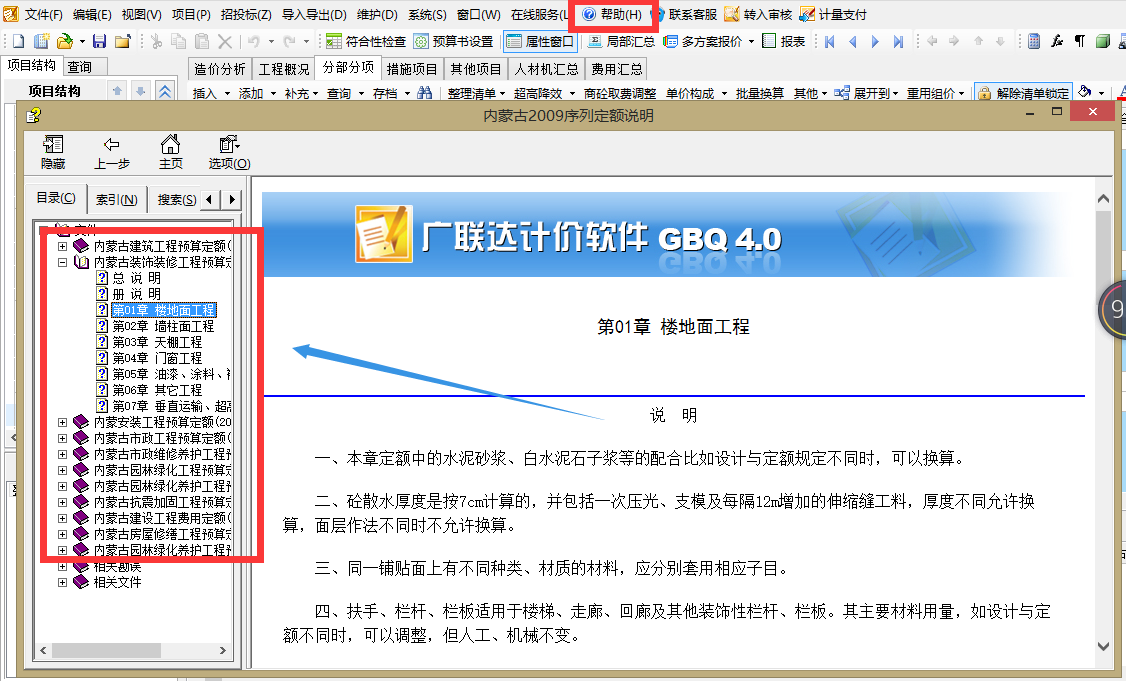Open the 招投标(Z) menu
This screenshot has width=1126, height=681.
tap(246, 14)
